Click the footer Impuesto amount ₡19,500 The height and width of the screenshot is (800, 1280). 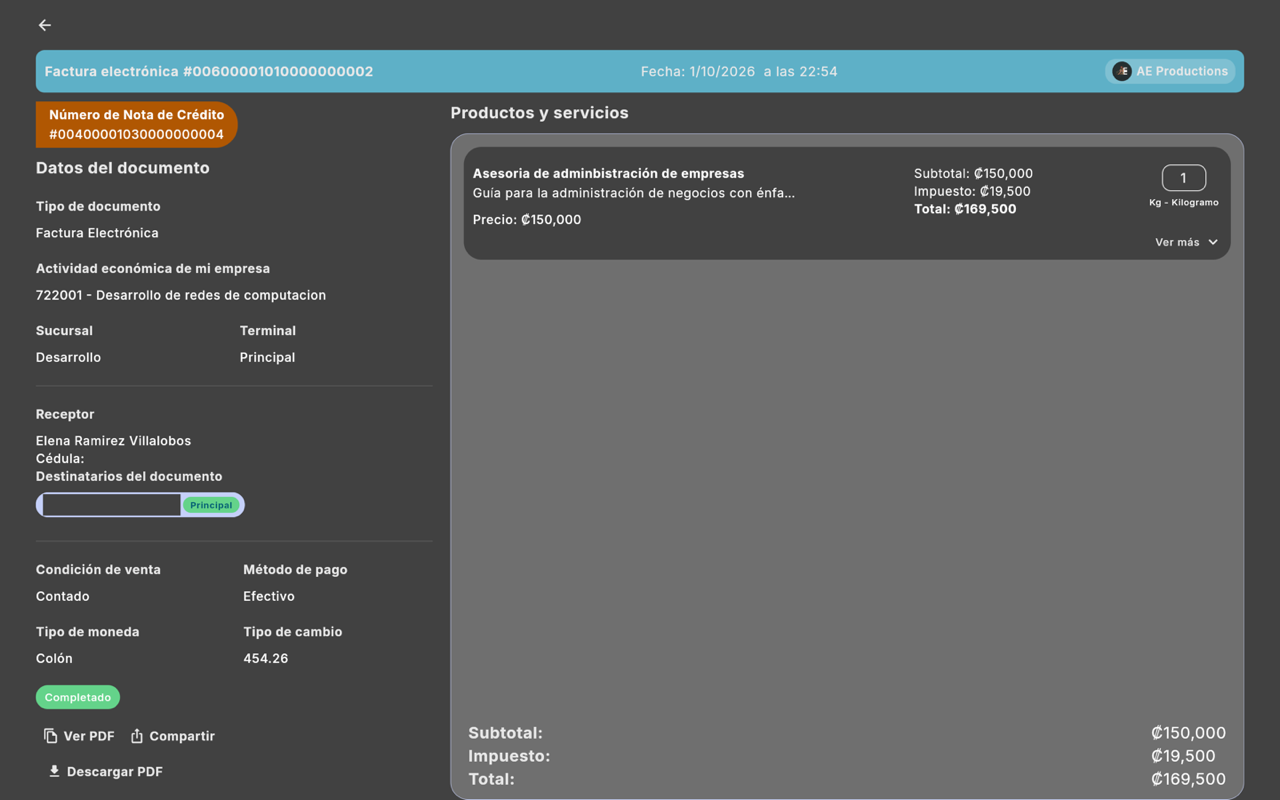(x=1183, y=756)
